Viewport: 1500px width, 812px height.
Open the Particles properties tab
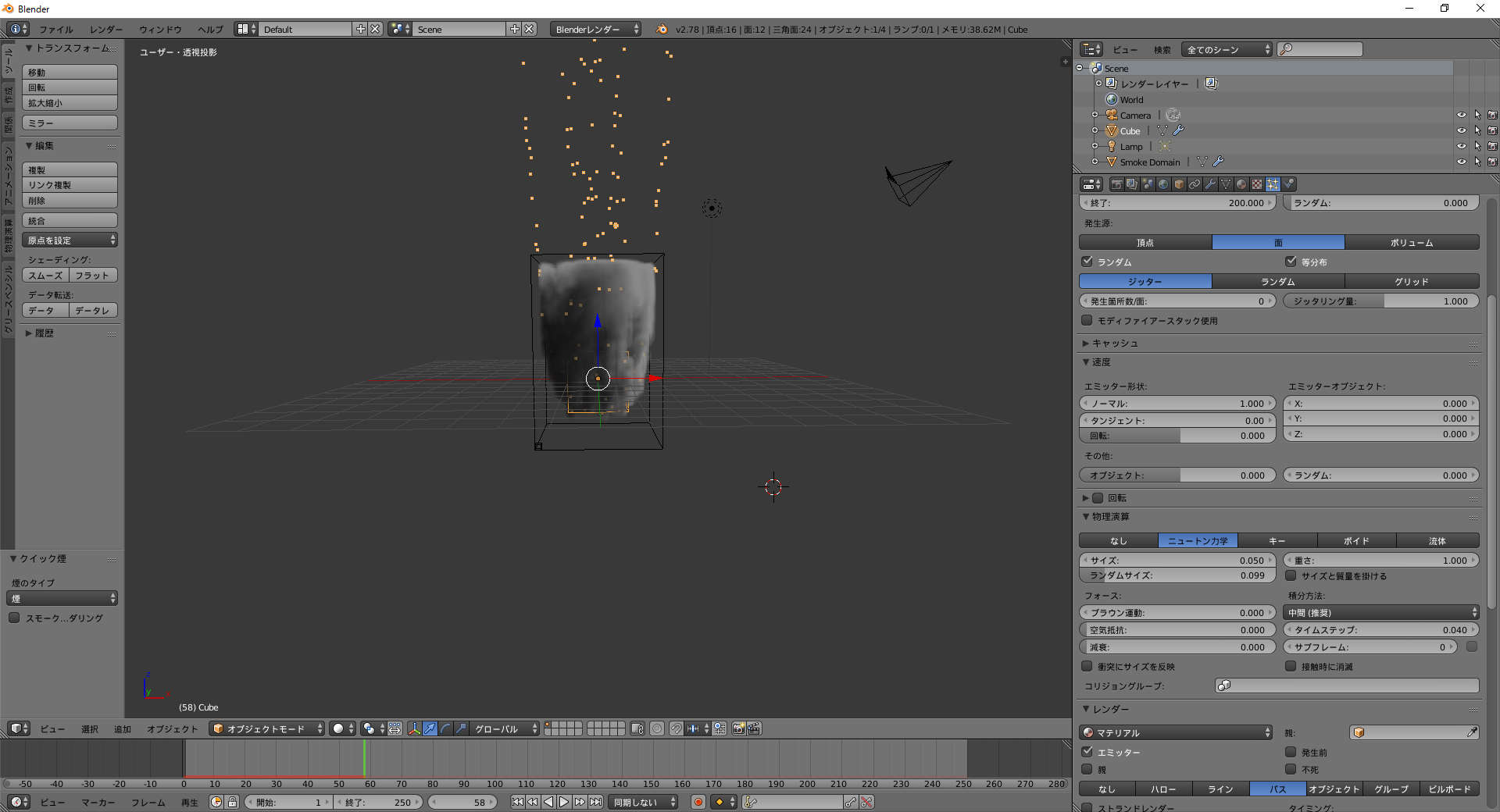coord(1273,184)
